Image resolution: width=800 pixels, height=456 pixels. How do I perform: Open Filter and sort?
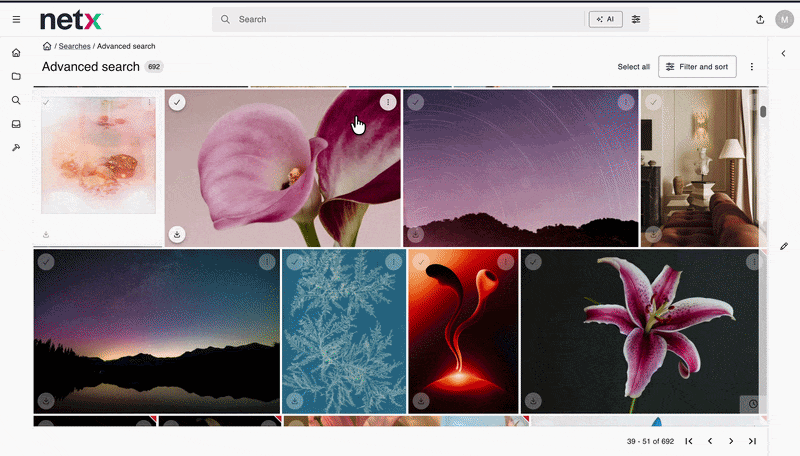click(x=697, y=67)
